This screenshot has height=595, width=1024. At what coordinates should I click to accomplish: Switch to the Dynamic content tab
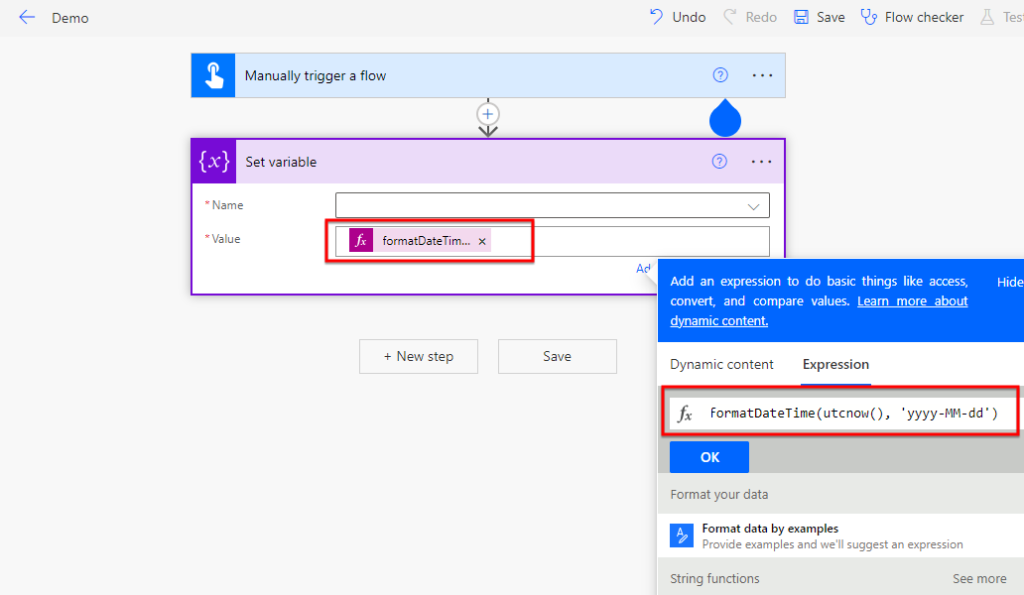pos(722,364)
